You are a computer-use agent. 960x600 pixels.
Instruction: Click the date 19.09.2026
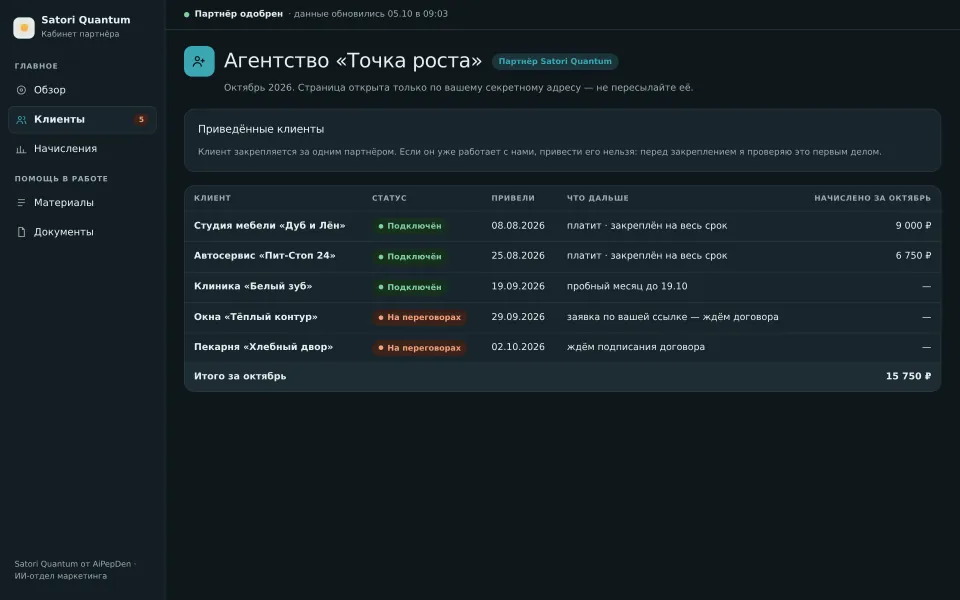518,286
